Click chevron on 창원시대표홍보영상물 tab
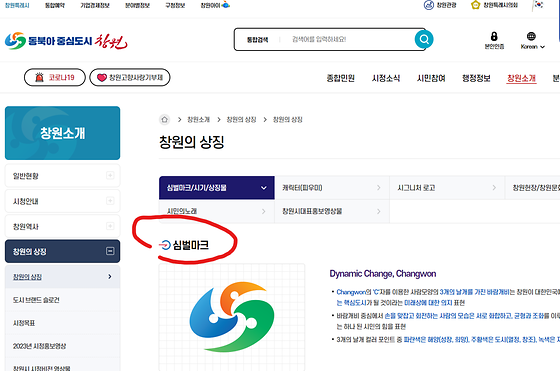 379,211
